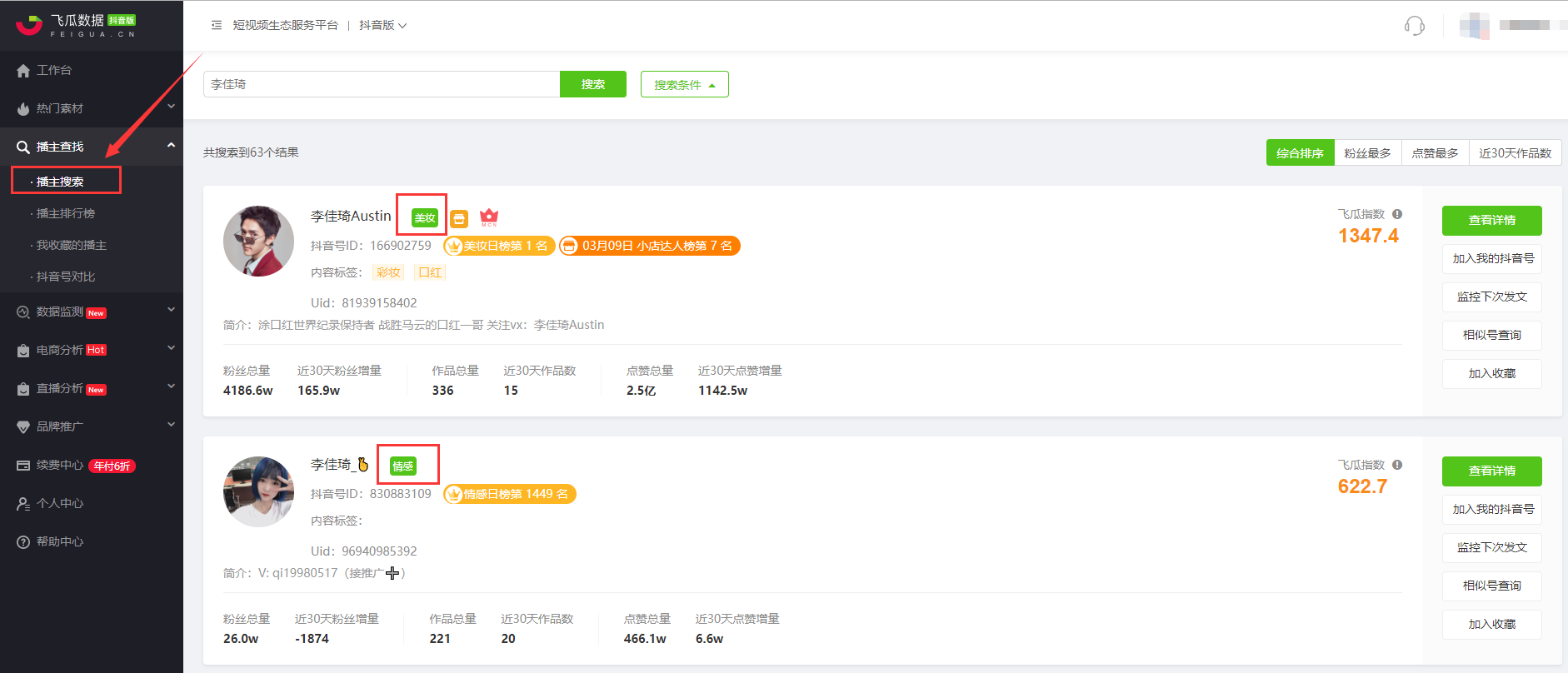Viewport: 1568px width, 673px height.
Task: Click the 美妆 category tag
Action: pos(425,218)
